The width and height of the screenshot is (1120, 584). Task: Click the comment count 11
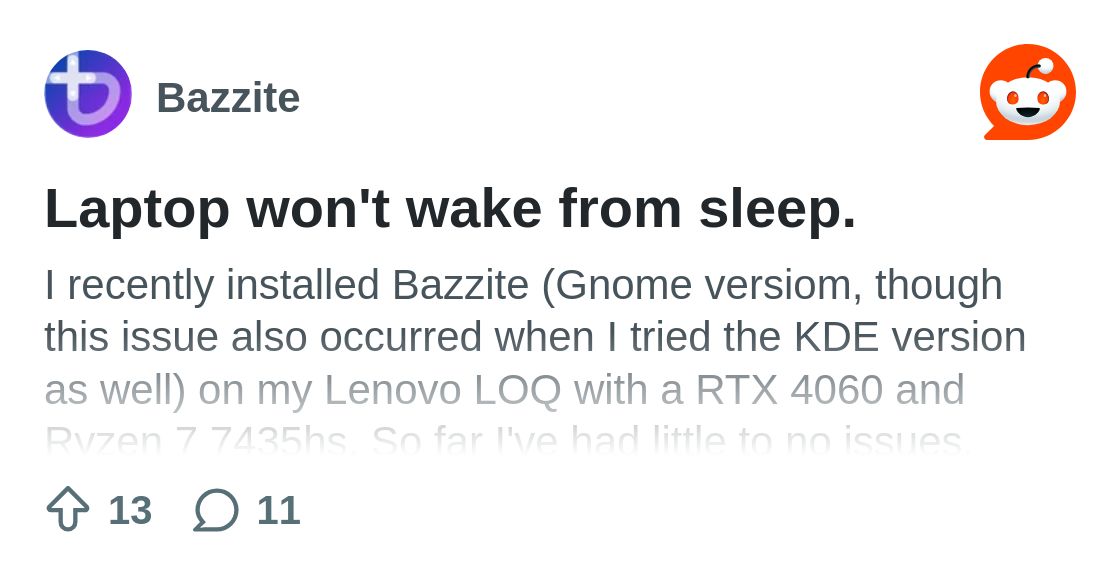pos(278,511)
